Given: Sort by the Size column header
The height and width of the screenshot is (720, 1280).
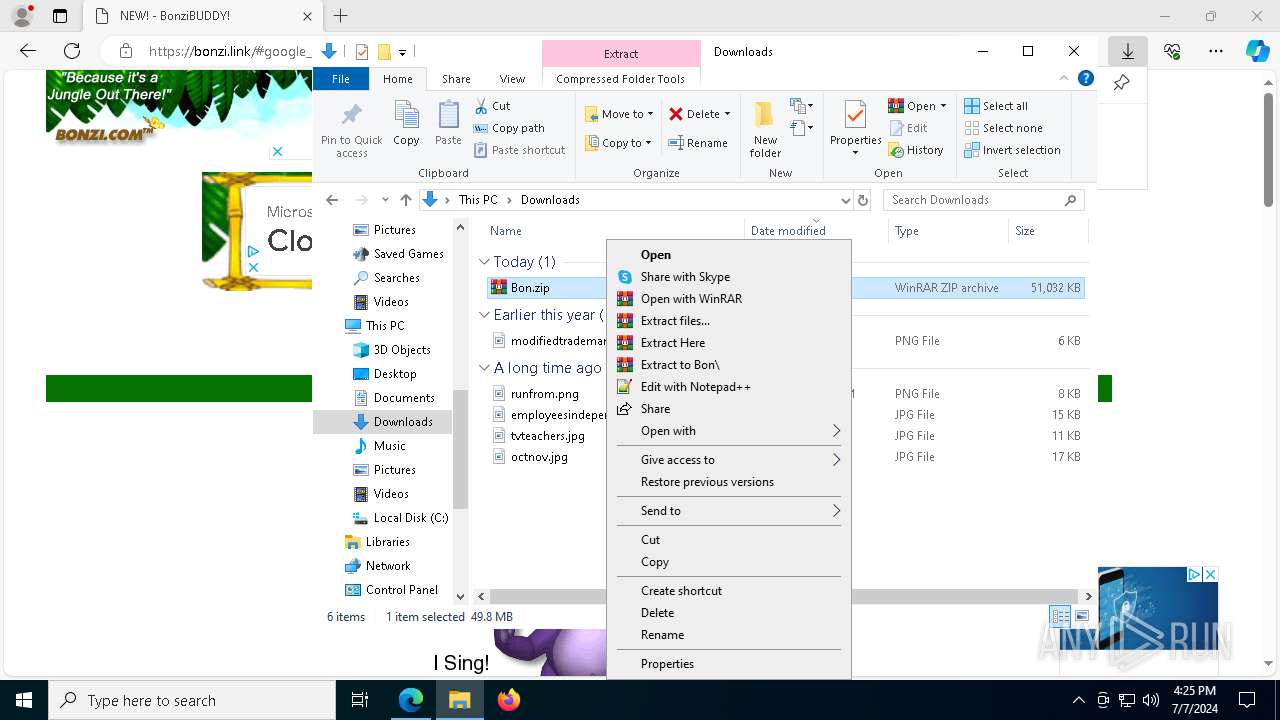Looking at the screenshot, I should pos(1025,231).
